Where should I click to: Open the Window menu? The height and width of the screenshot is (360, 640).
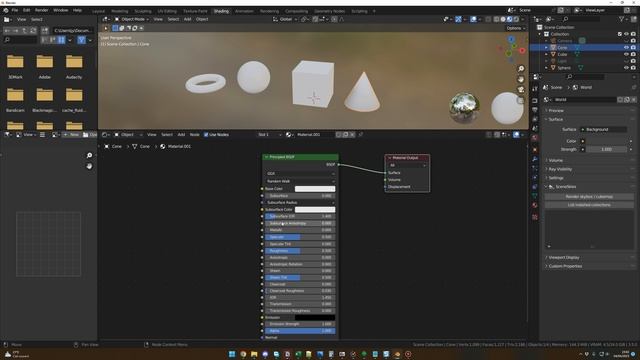60,10
